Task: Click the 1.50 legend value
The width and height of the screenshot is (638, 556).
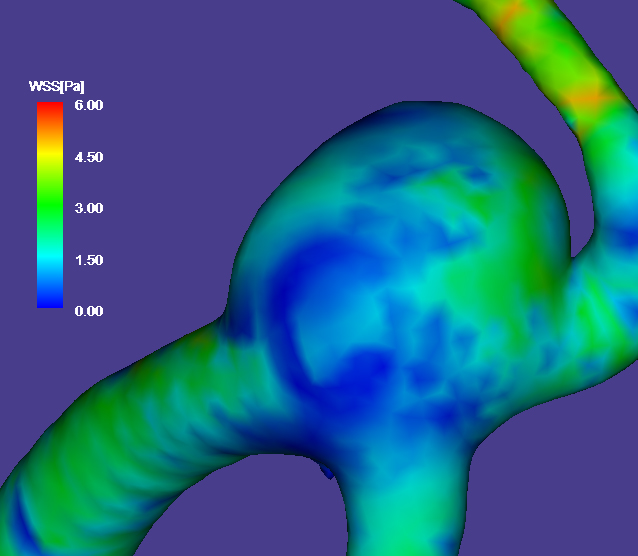Action: [x=89, y=260]
